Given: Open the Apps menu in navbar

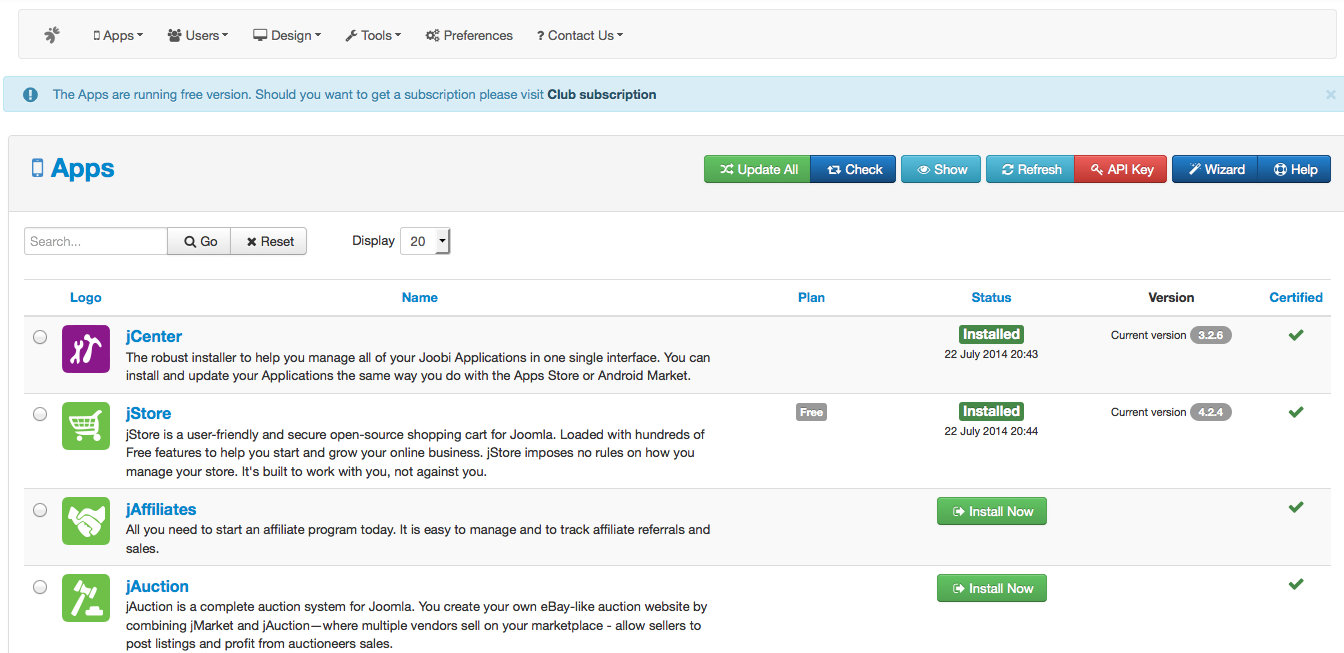Looking at the screenshot, I should 118,35.
